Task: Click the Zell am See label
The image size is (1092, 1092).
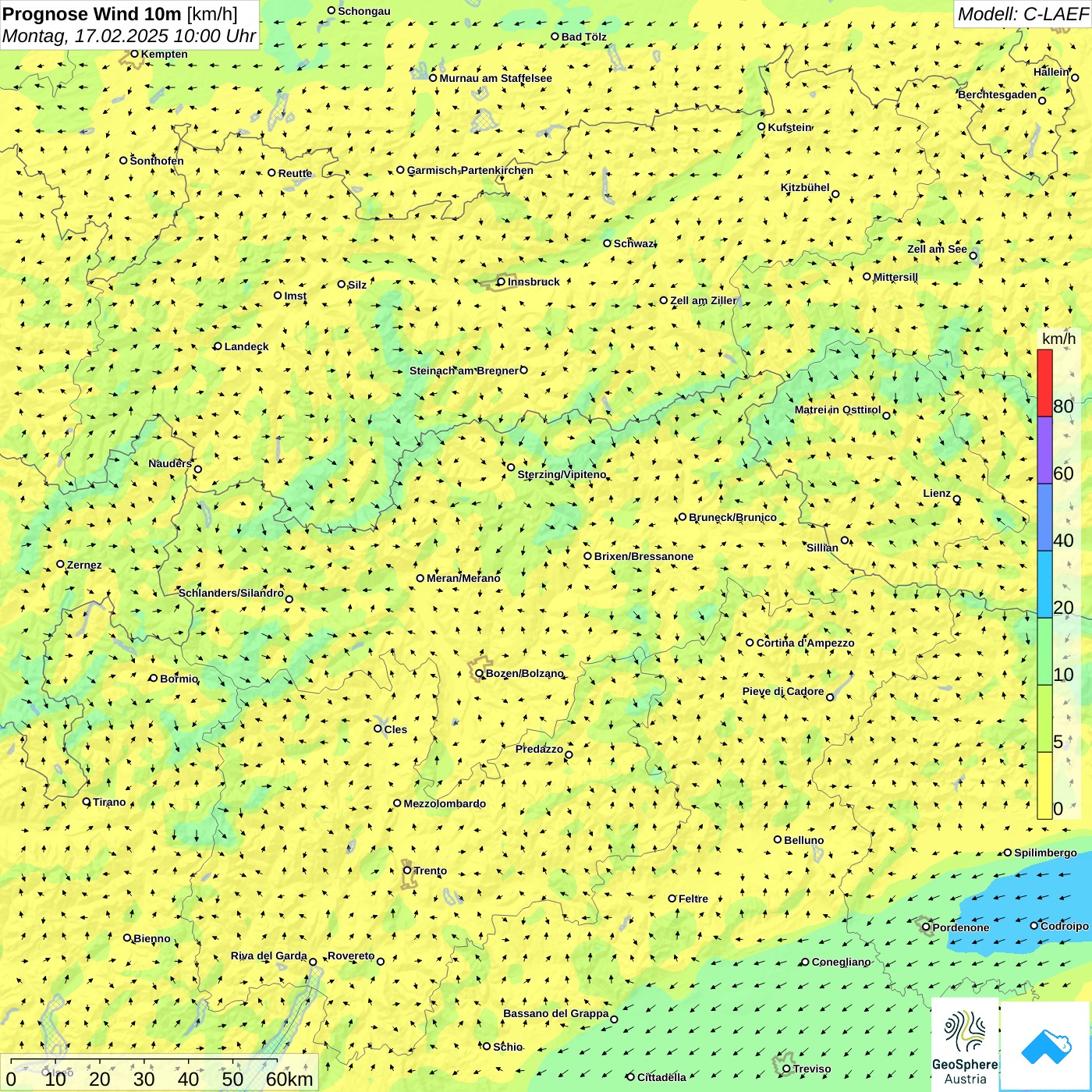Action: tap(937, 249)
